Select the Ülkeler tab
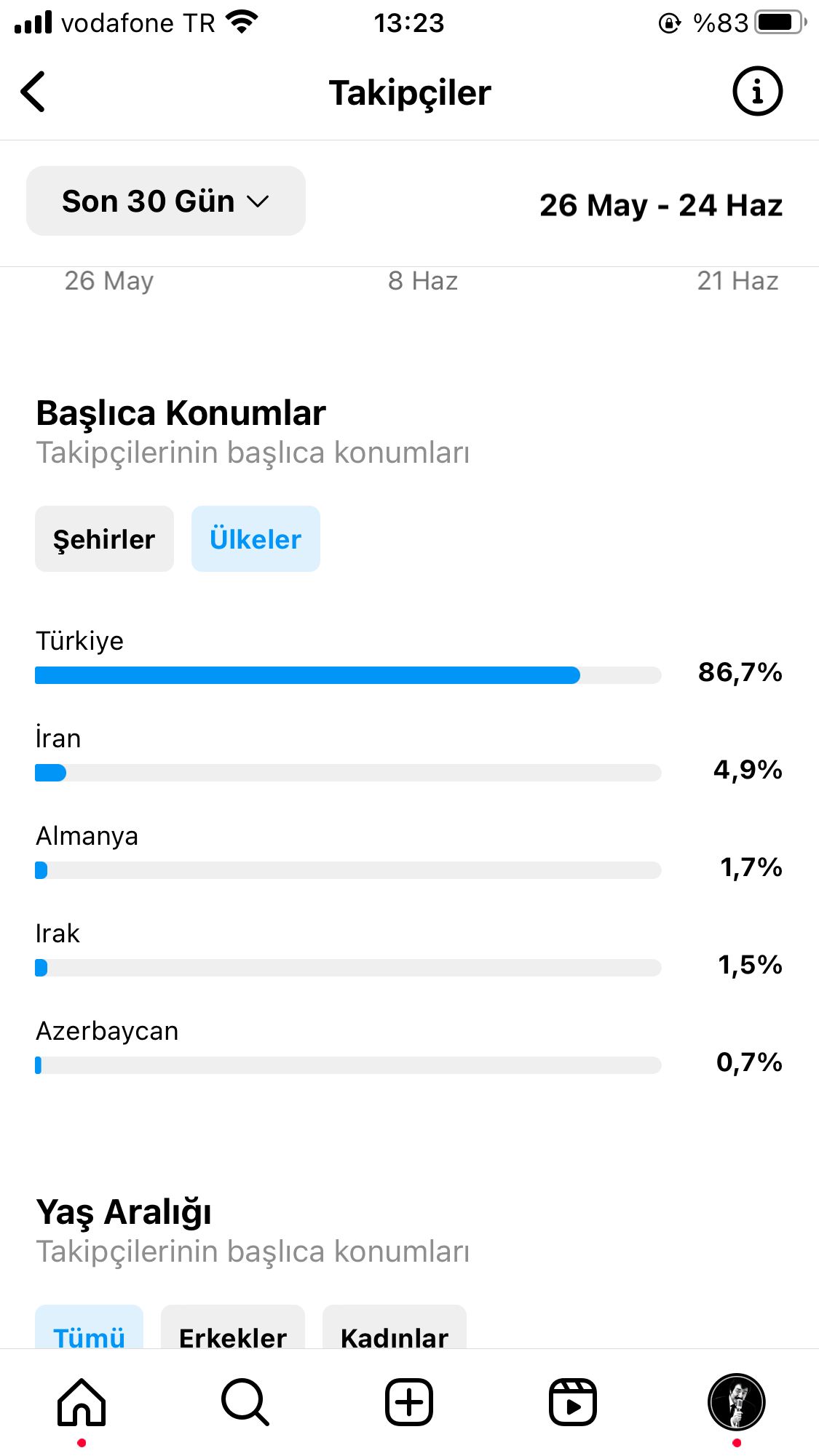Viewport: 819px width, 1456px height. (x=256, y=539)
